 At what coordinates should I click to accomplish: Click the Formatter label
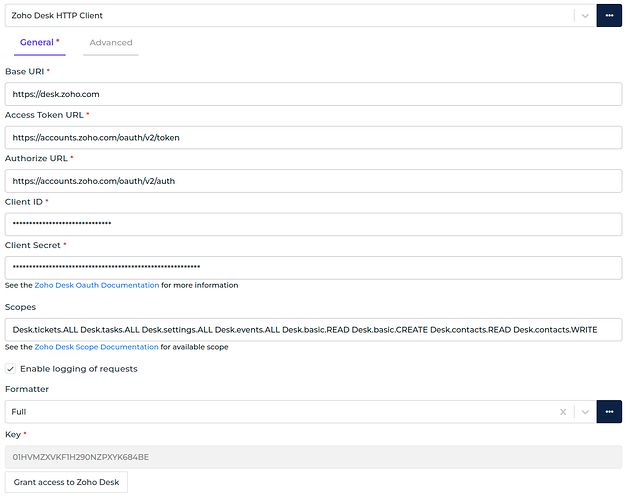tap(27, 389)
